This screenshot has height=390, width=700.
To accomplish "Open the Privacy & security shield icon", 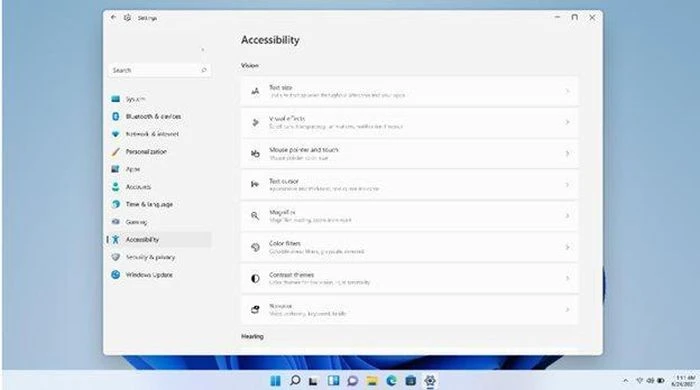I will pos(116,257).
